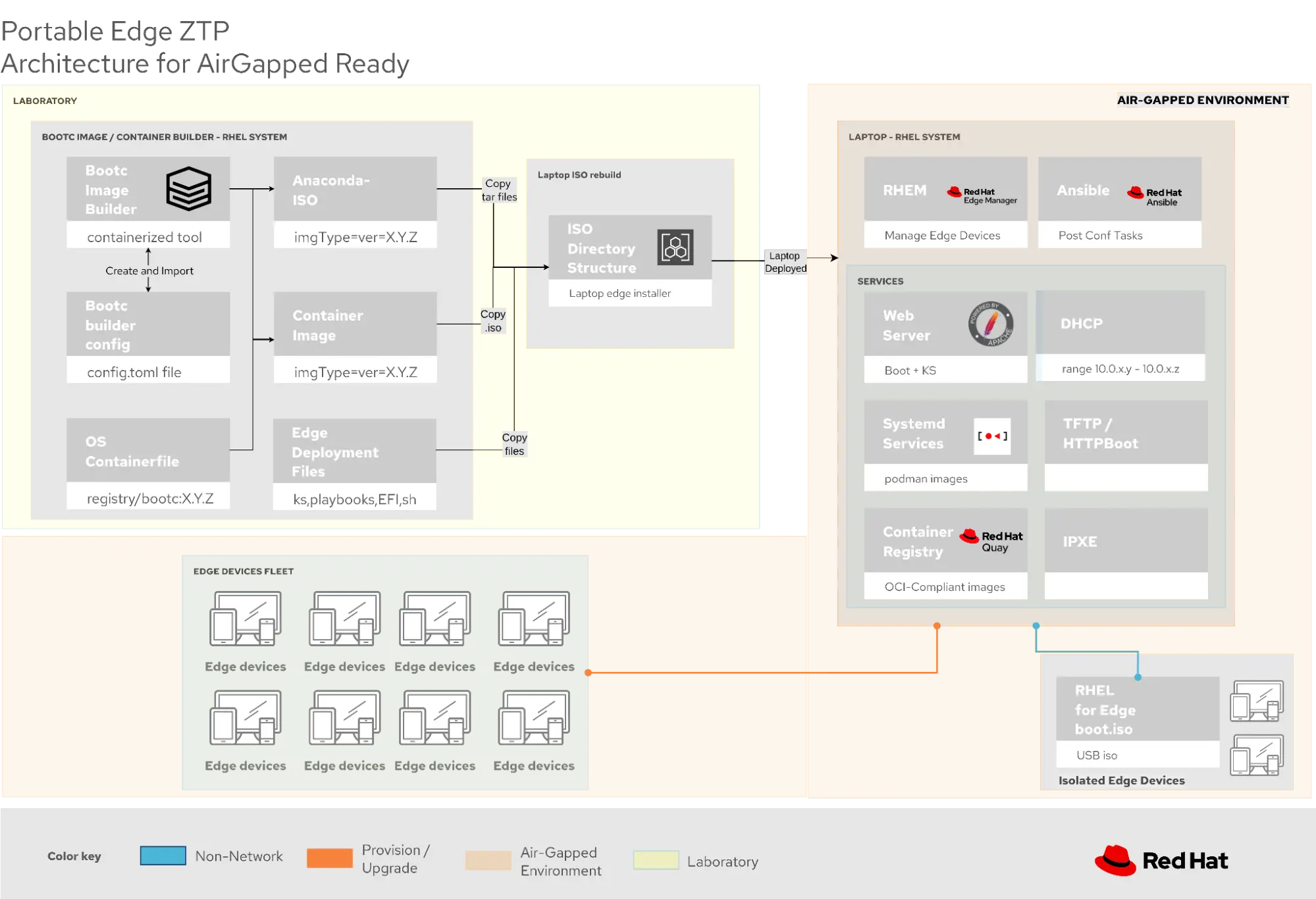
Task: Click the Laboratory yellow swatch in the color key
Action: tap(656, 860)
